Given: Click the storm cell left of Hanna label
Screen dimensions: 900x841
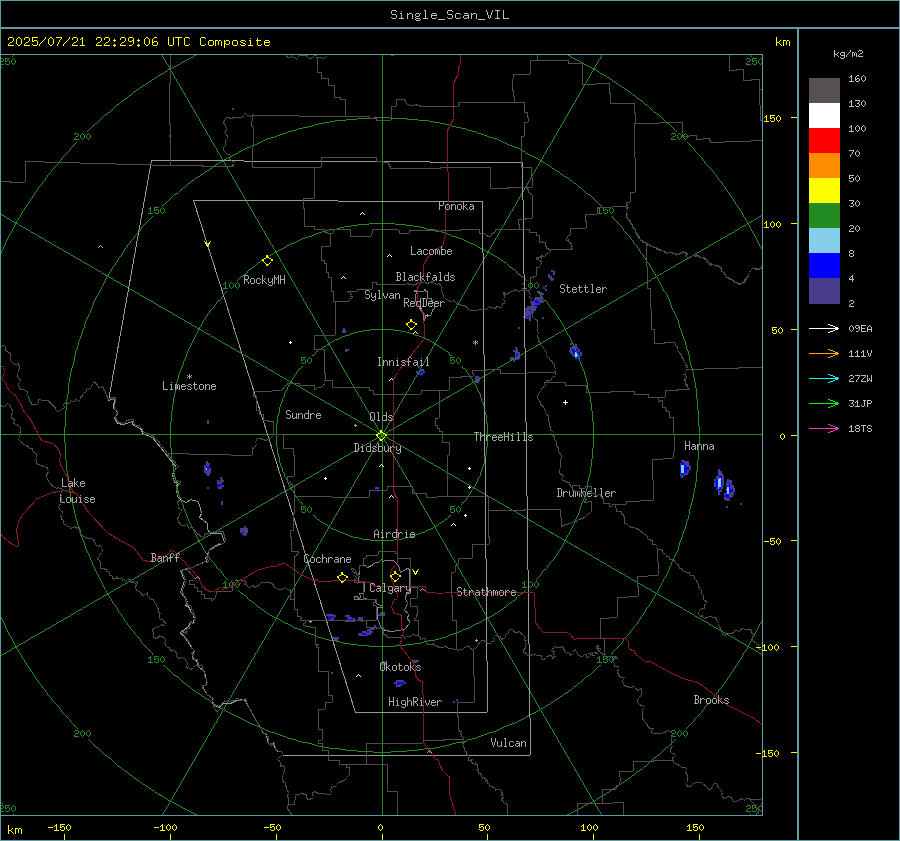Looking at the screenshot, I should 684,468.
